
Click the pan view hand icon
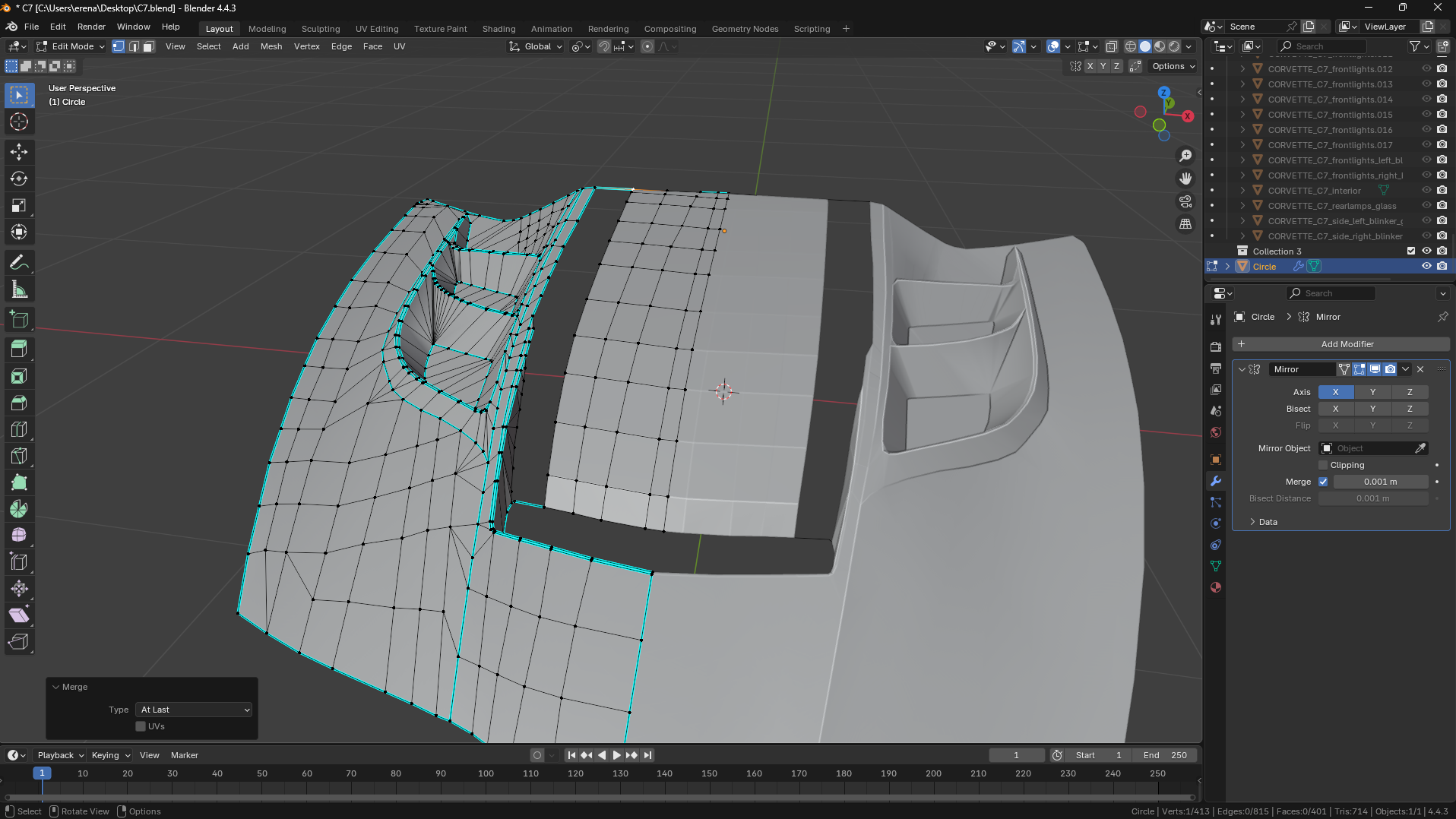tap(1185, 179)
